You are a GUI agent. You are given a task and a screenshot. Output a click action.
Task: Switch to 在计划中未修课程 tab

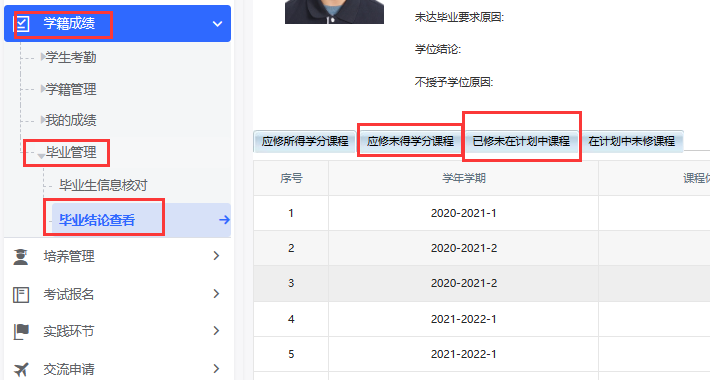[632, 141]
